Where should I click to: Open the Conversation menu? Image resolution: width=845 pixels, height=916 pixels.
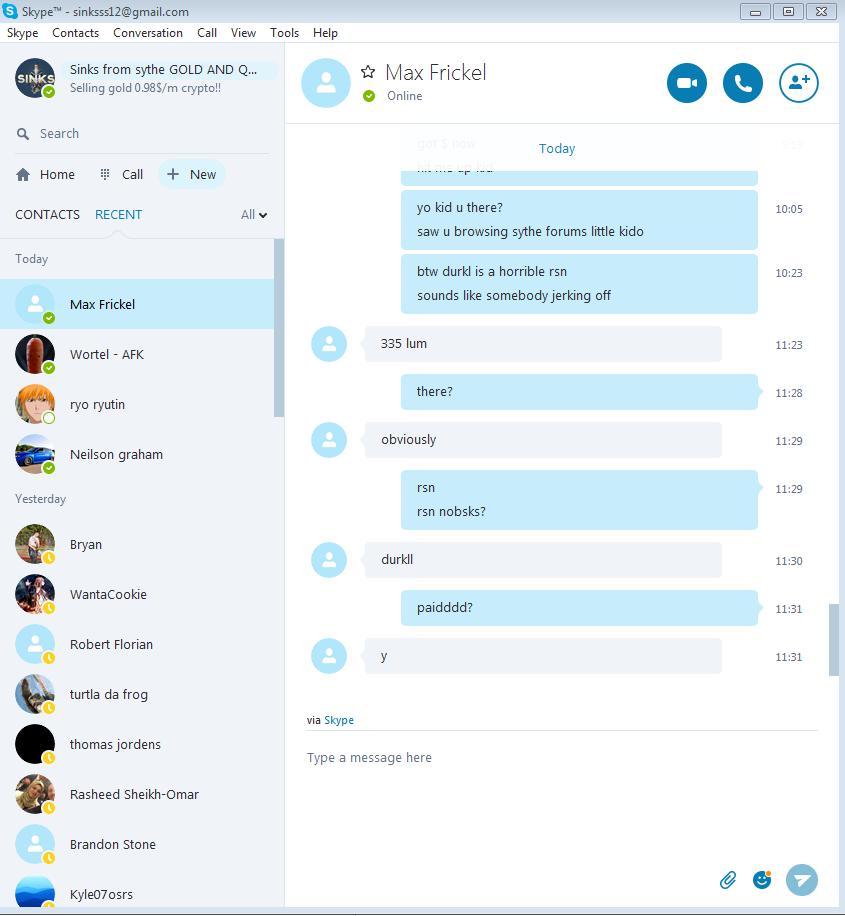pyautogui.click(x=148, y=33)
